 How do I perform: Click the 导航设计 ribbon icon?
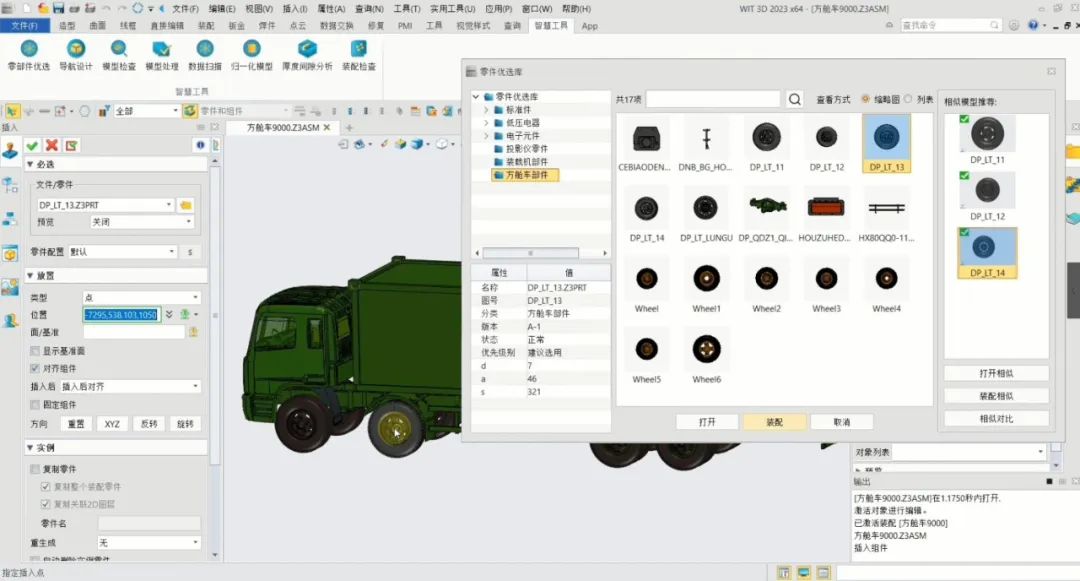pyautogui.click(x=75, y=49)
